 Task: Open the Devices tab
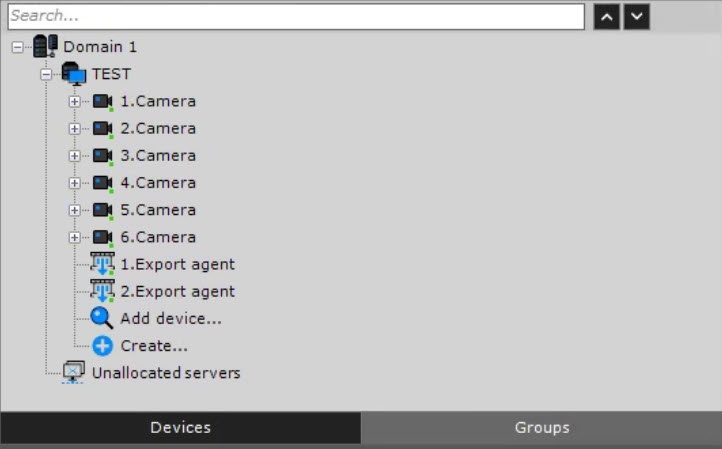180,428
